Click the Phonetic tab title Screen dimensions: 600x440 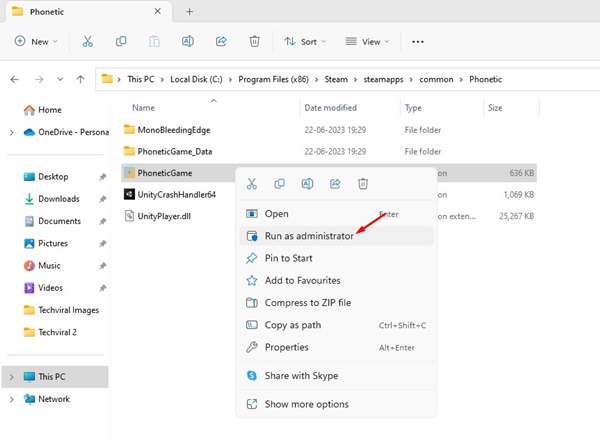[47, 11]
